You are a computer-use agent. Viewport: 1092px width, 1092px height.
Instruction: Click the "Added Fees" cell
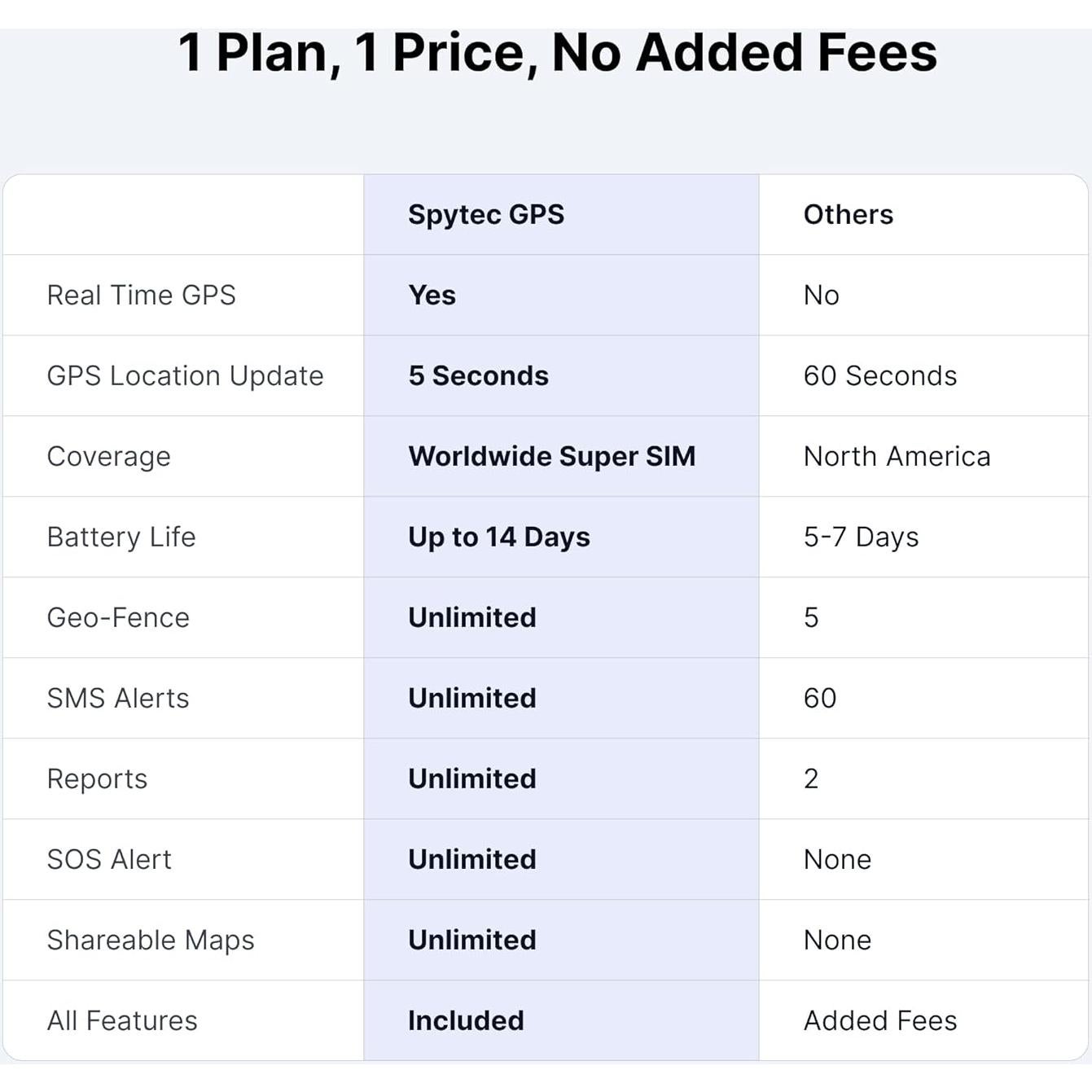click(879, 1020)
